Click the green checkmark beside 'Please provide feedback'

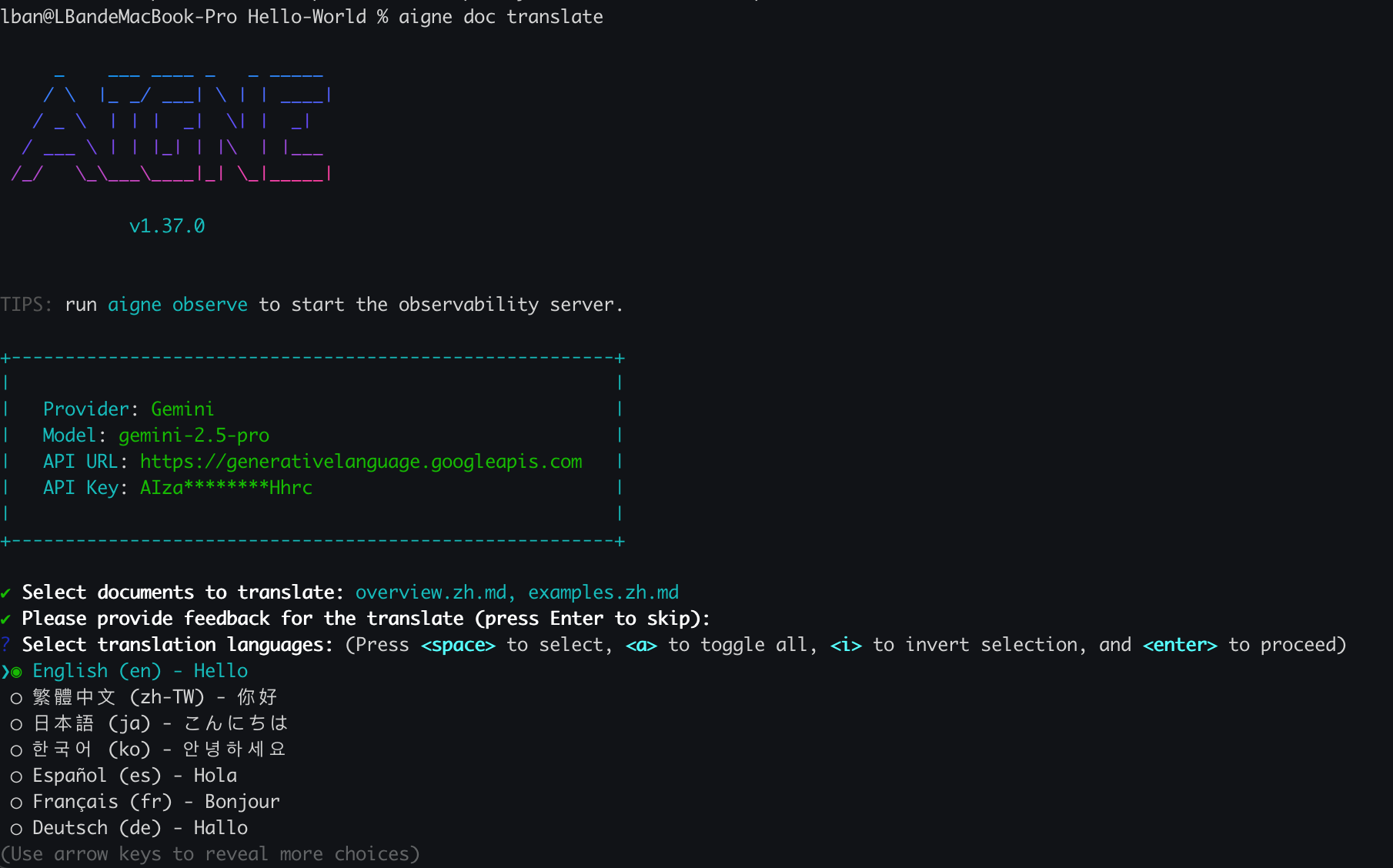pyautogui.click(x=6, y=619)
